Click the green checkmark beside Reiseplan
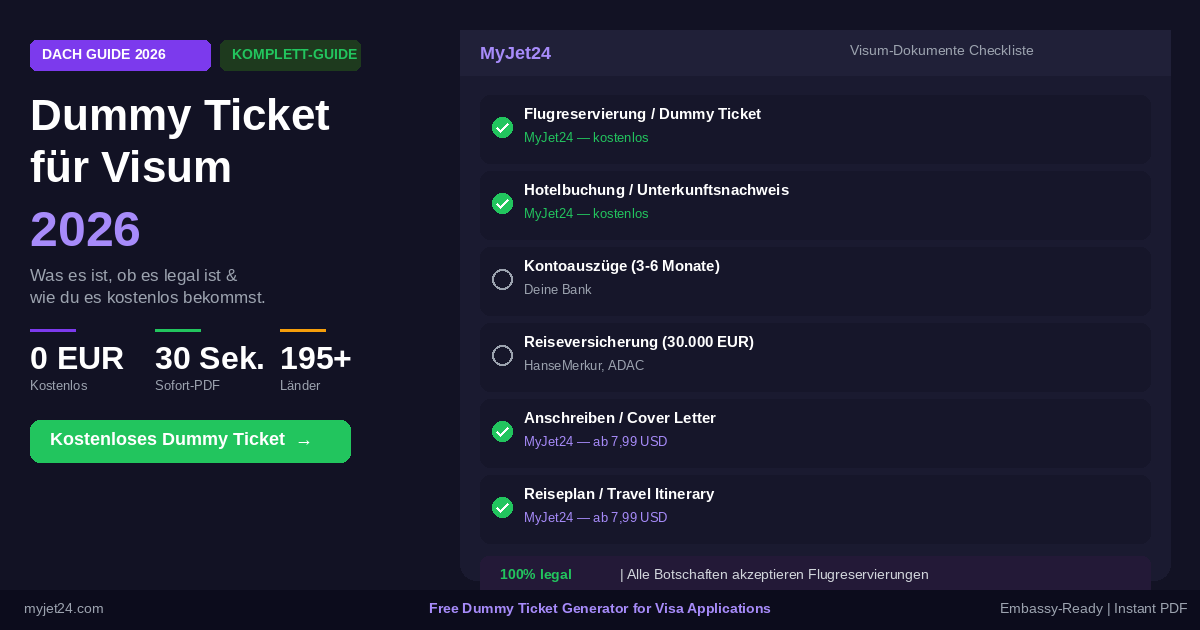The image size is (1200, 630). point(503,508)
